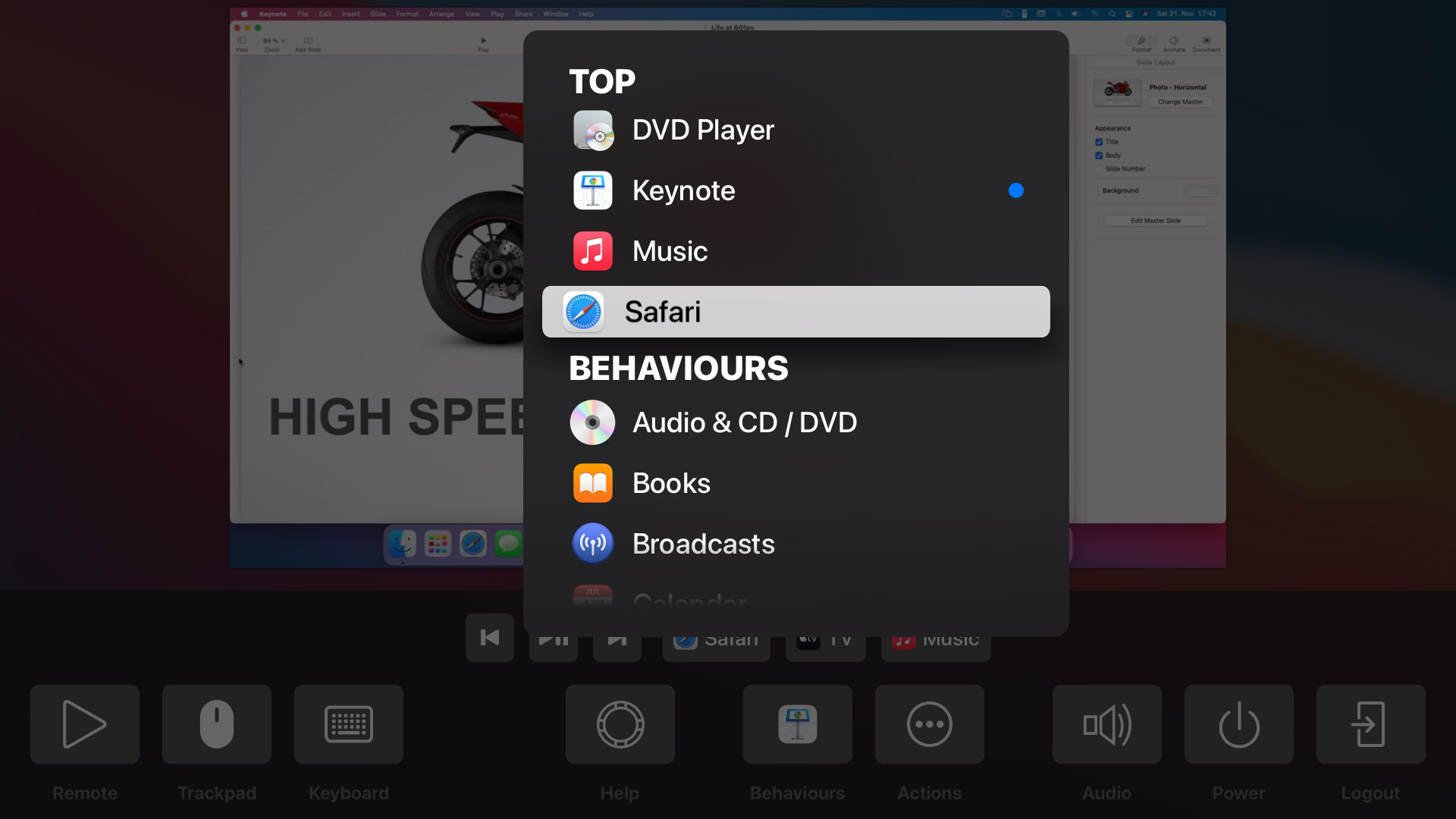Launch Keynote from Top apps list
The image size is (1456, 819).
pyautogui.click(x=797, y=190)
